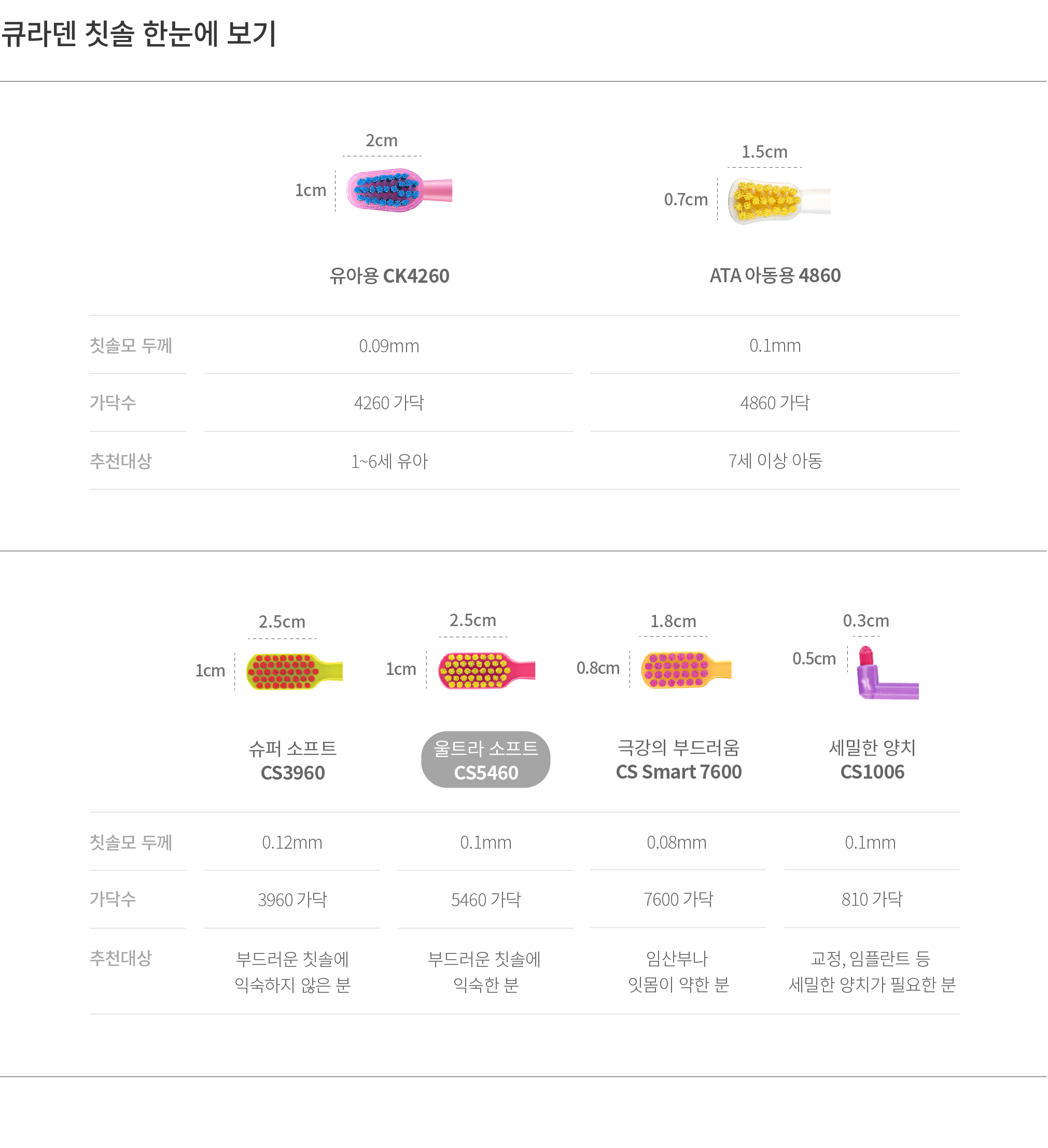Select the highlighted 울트라 소프트 CS5460 badge

click(486, 760)
